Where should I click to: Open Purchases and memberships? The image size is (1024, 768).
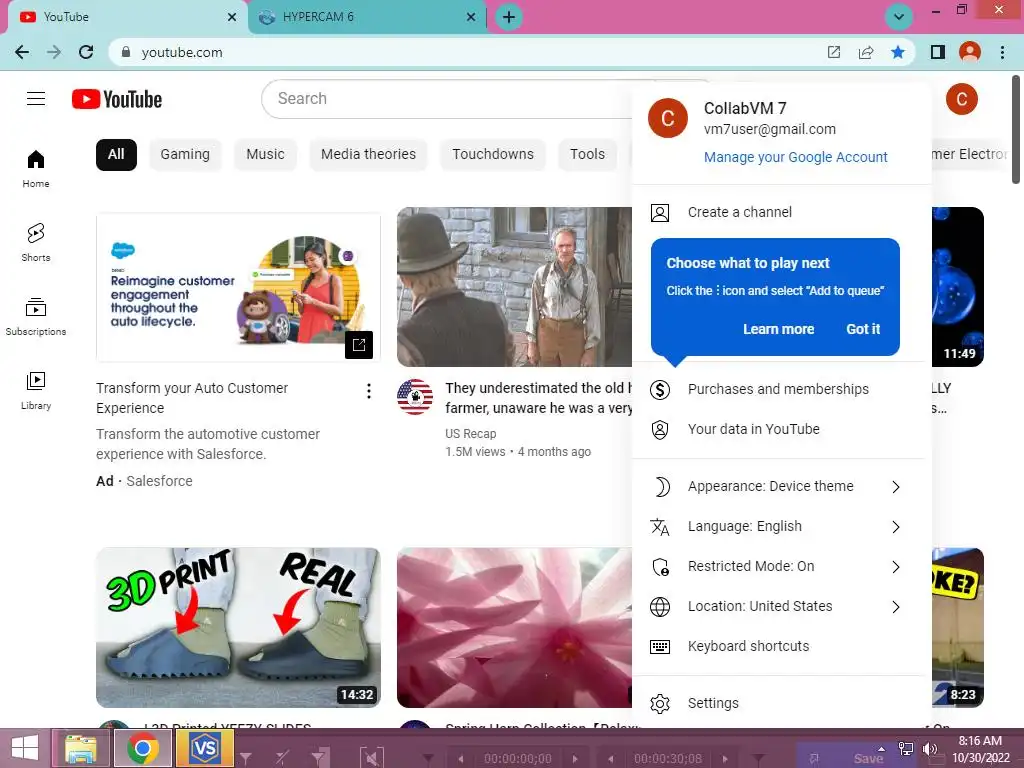782,389
